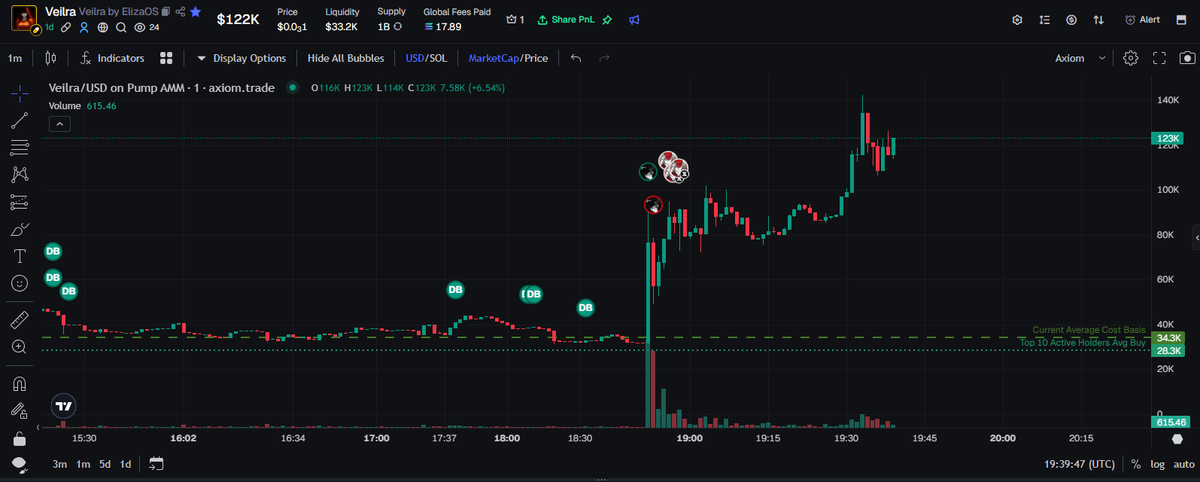
Task: Click the Share PnL button
Action: click(x=567, y=20)
